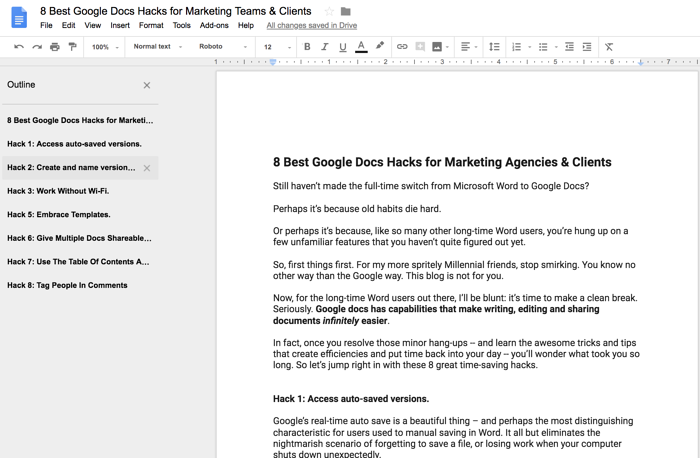Select the Paint format roller
The height and width of the screenshot is (458, 700).
72,46
